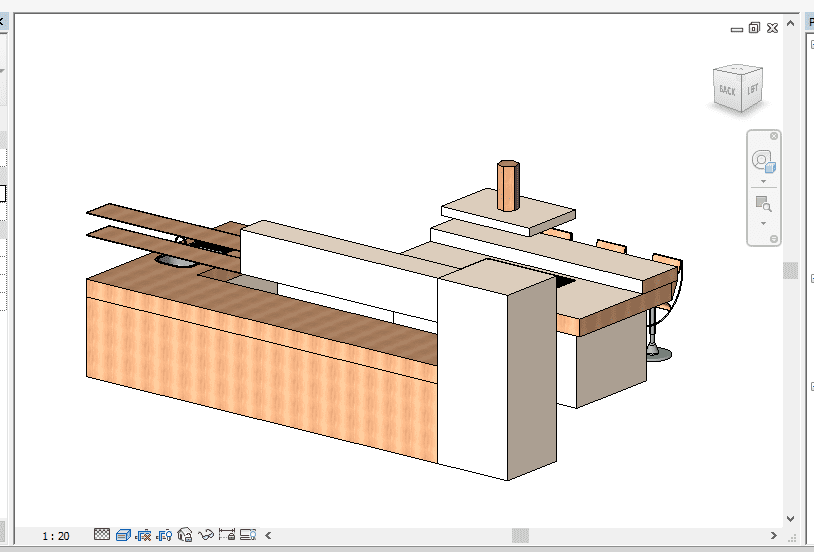This screenshot has height=552, width=814.
Task: Toggle Show Crop Region icon with lightbulb
Action: (x=165, y=535)
